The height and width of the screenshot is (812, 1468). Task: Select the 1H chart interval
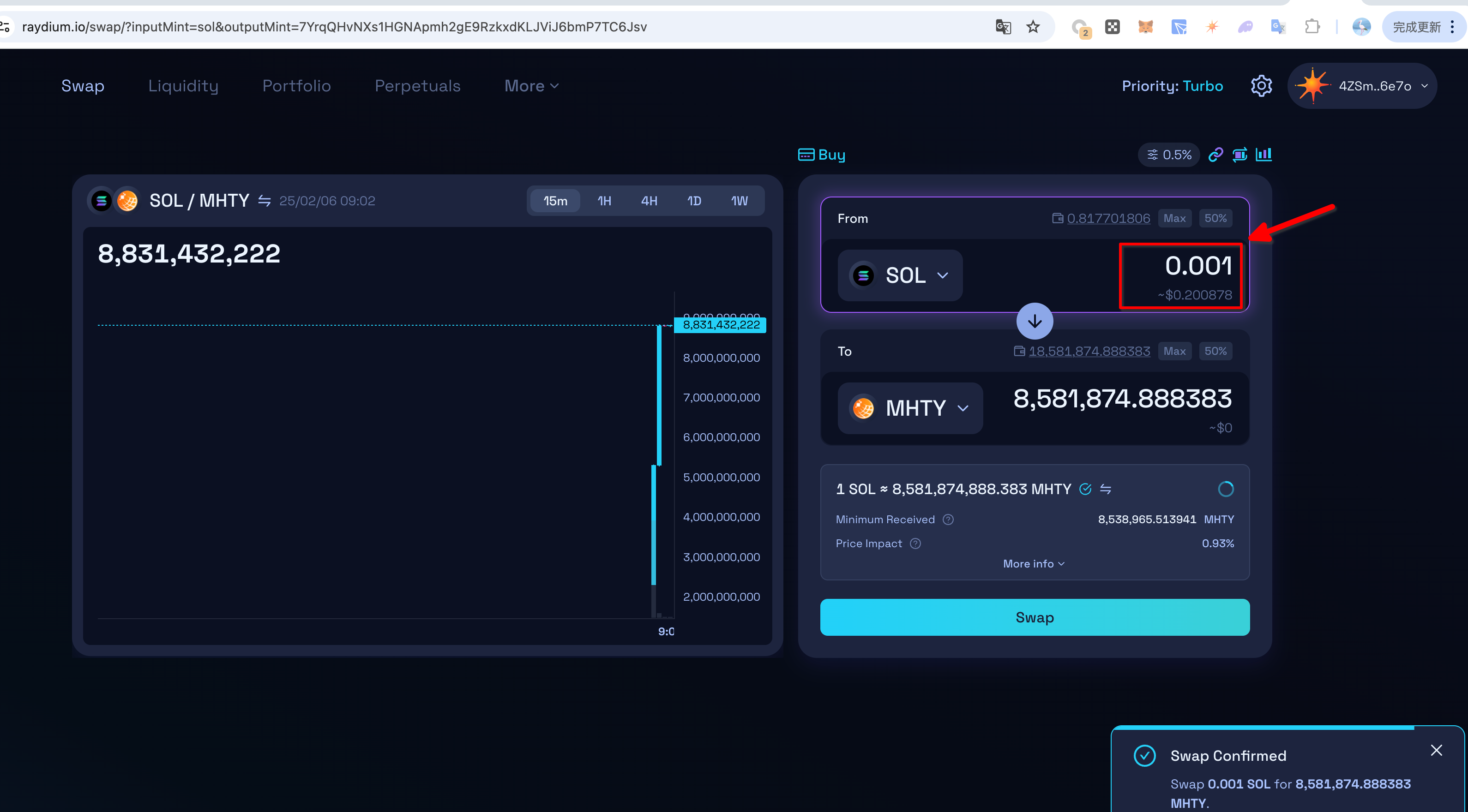pos(604,200)
